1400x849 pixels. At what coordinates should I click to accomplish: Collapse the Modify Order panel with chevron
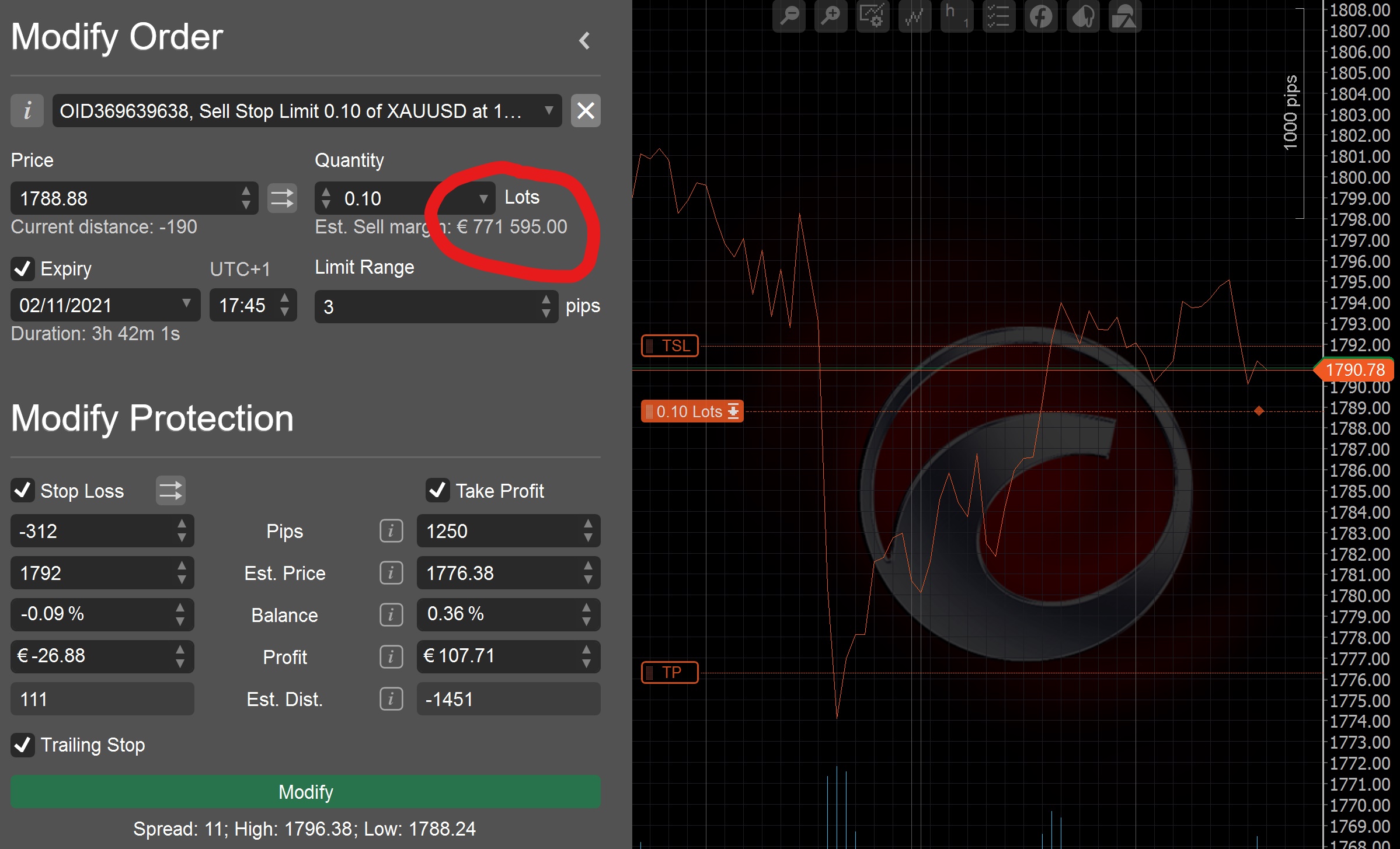click(x=584, y=40)
